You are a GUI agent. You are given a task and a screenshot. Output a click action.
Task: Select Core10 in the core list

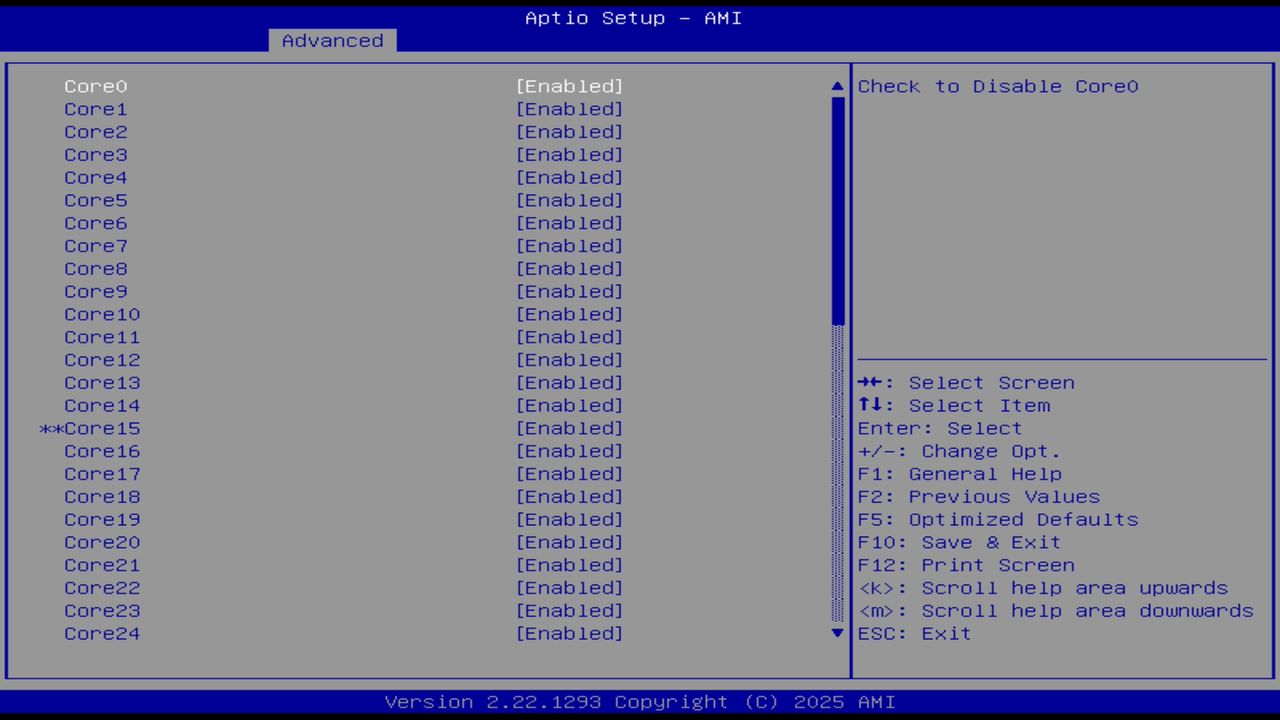tap(101, 314)
